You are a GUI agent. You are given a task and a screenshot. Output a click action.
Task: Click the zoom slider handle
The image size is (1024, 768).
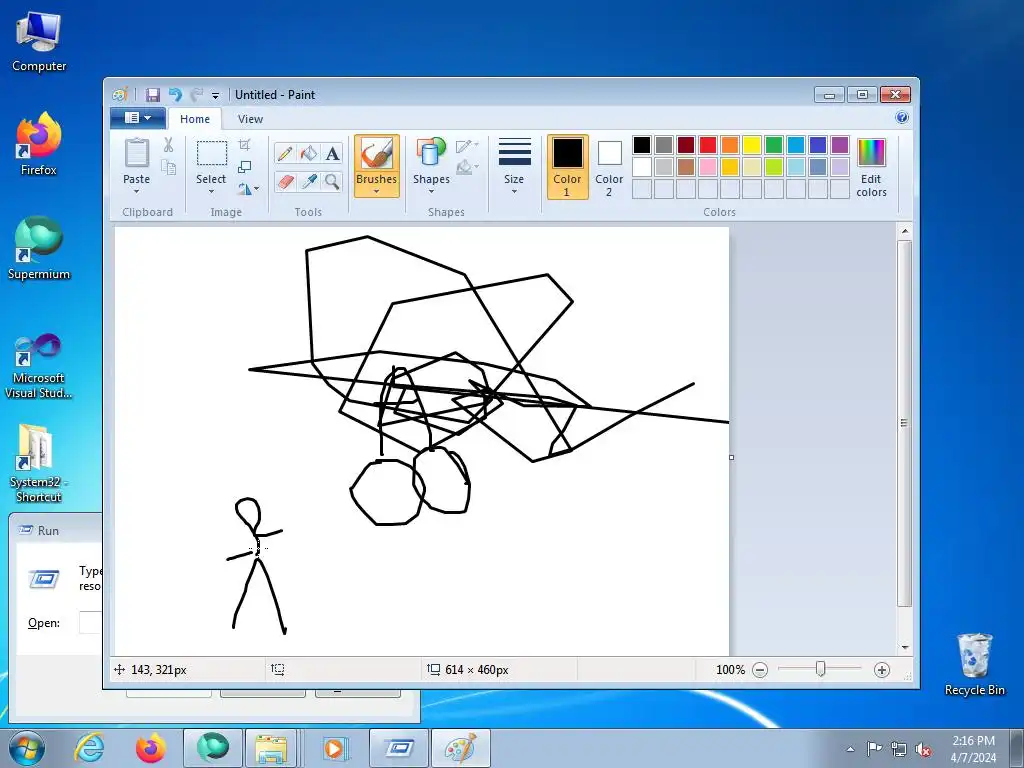click(x=820, y=669)
